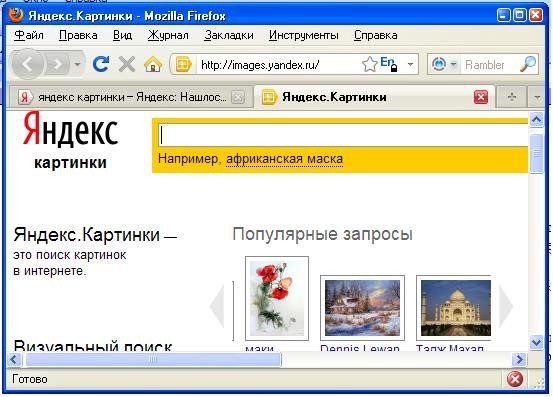The image size is (553, 397).
Task: Open the Taj Mahal thumbnail
Action: tap(455, 308)
